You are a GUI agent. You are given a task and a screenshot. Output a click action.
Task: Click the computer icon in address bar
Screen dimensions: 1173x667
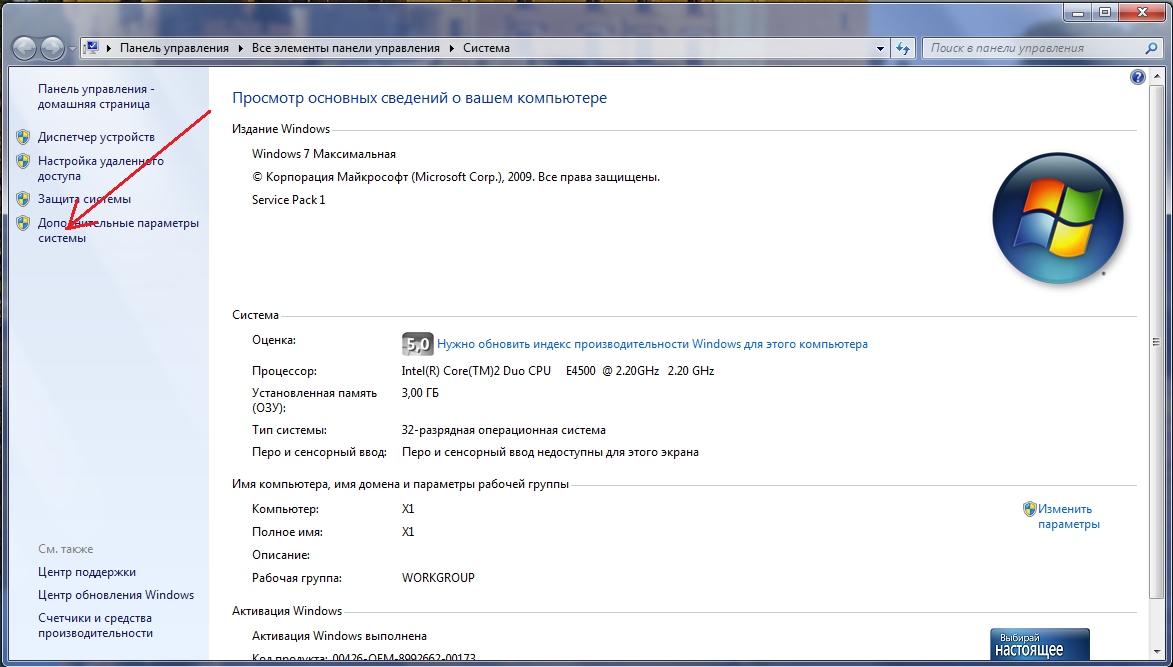click(x=91, y=48)
